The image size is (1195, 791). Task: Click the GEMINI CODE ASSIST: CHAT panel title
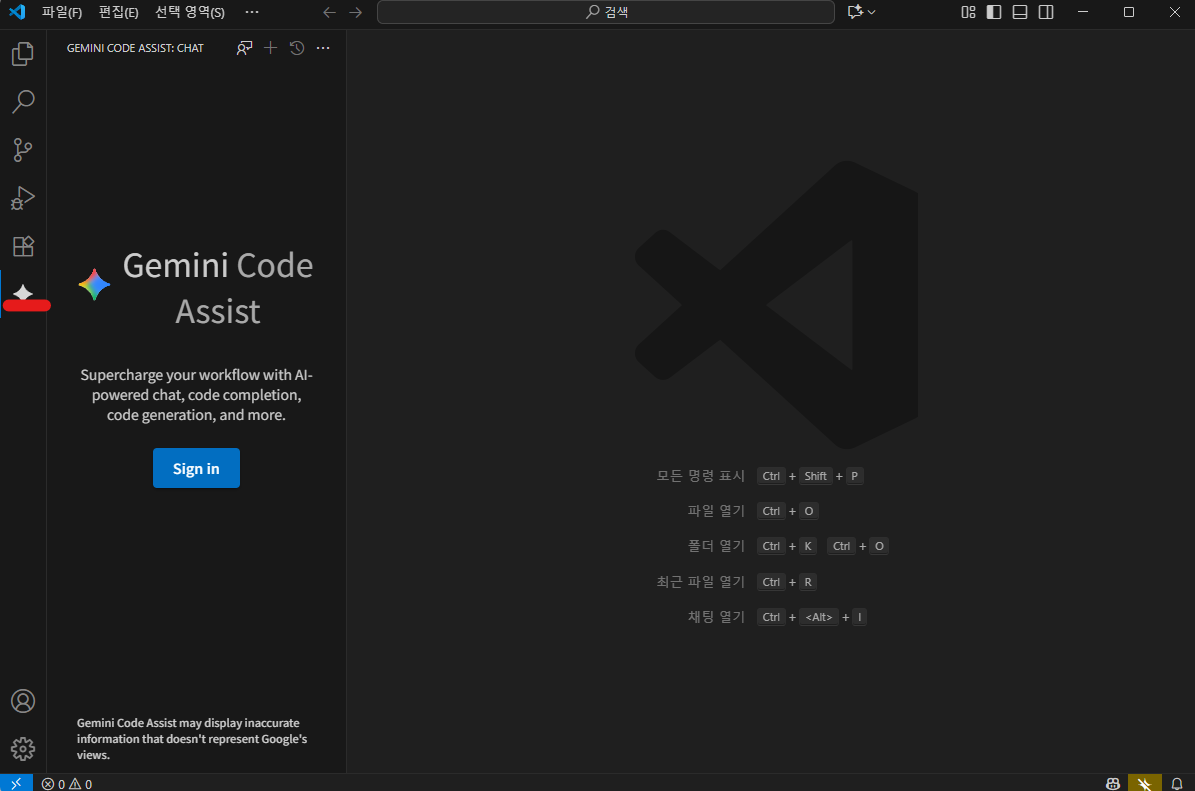pos(135,48)
